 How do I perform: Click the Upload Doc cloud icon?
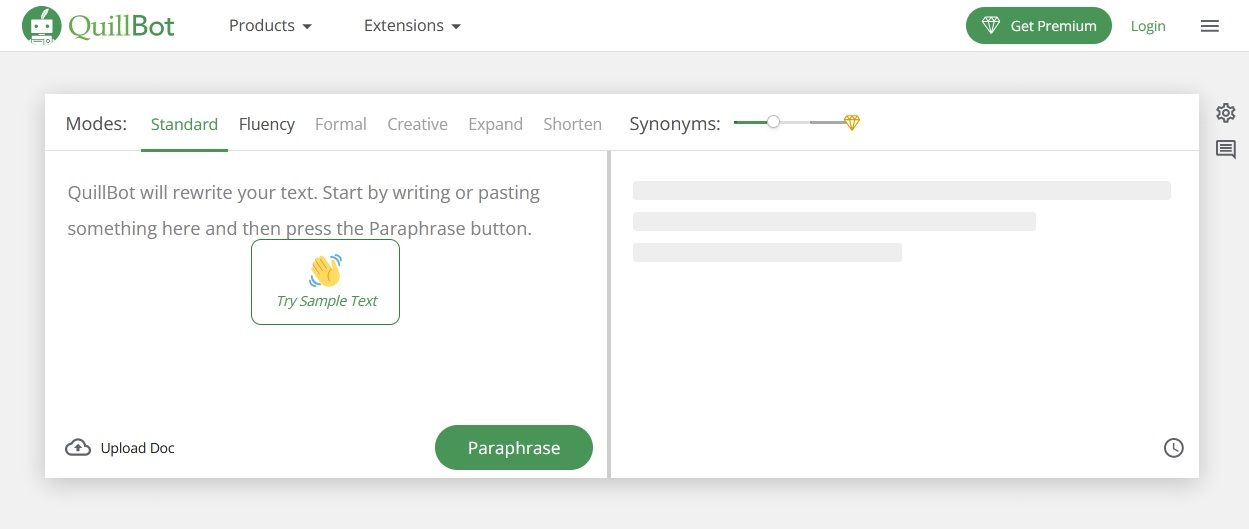(x=78, y=448)
